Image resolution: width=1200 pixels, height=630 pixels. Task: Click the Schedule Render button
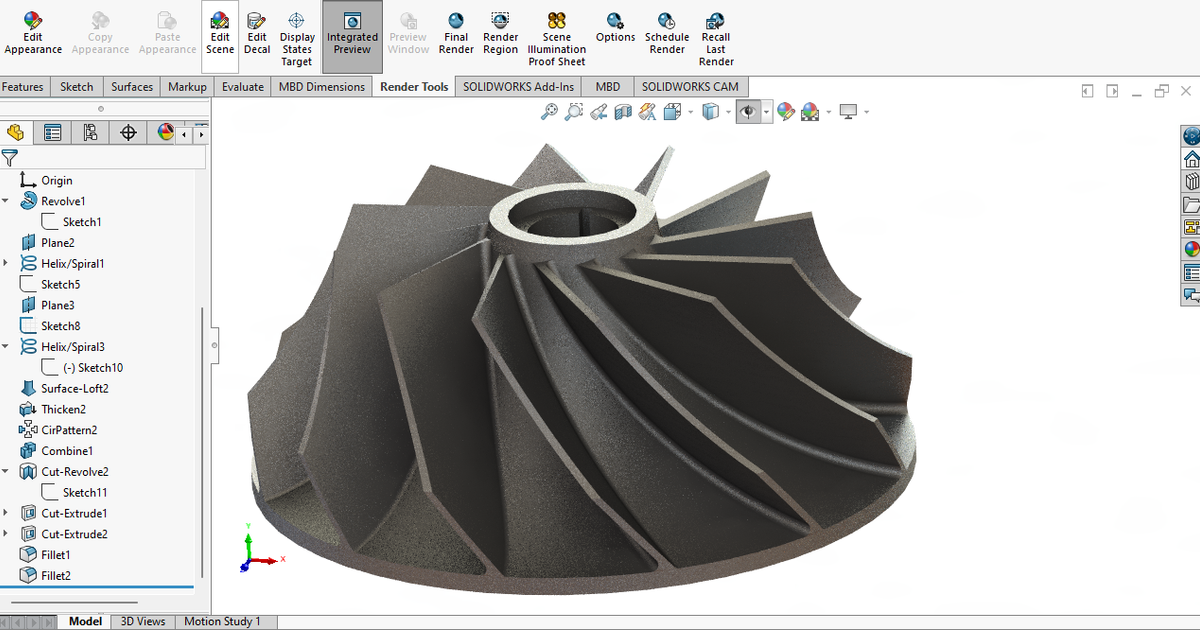click(667, 33)
